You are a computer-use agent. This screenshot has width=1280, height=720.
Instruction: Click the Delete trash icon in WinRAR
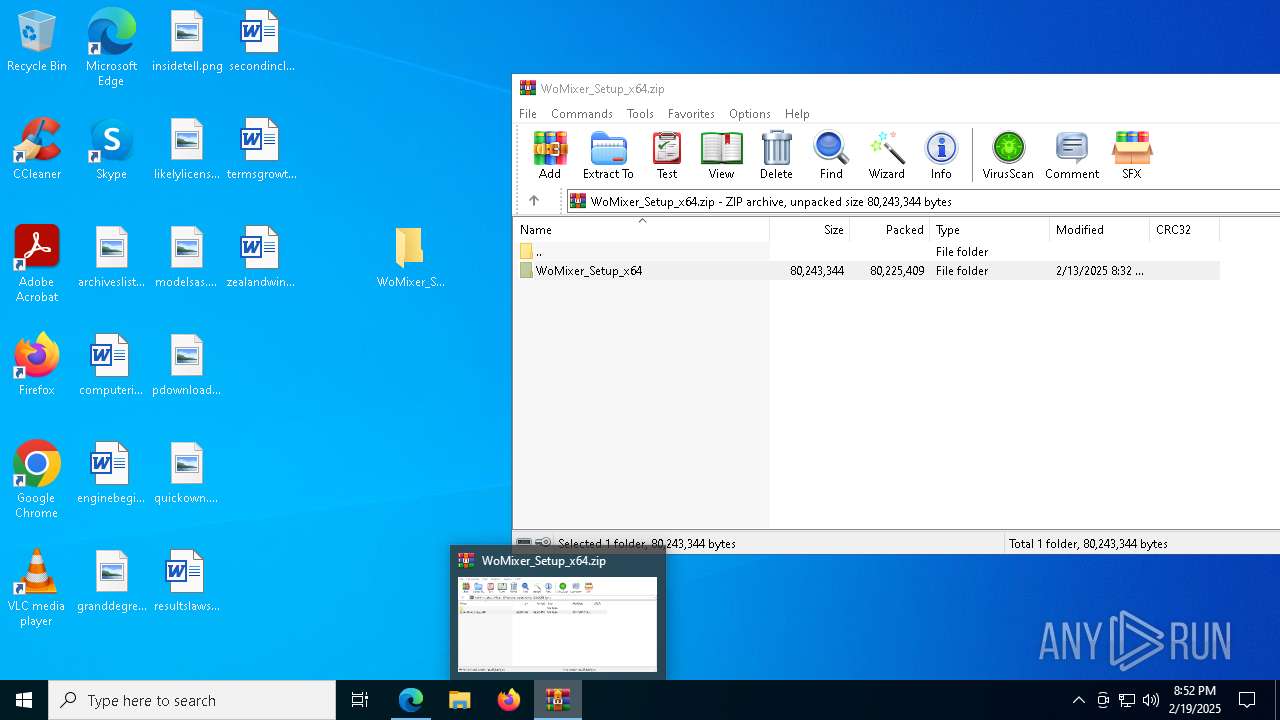[776, 155]
